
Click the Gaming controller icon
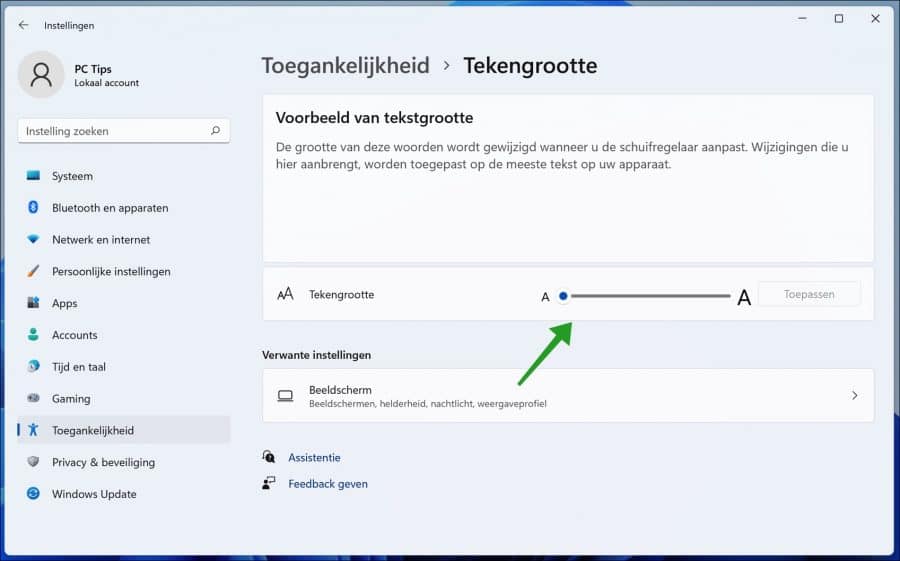tap(33, 398)
